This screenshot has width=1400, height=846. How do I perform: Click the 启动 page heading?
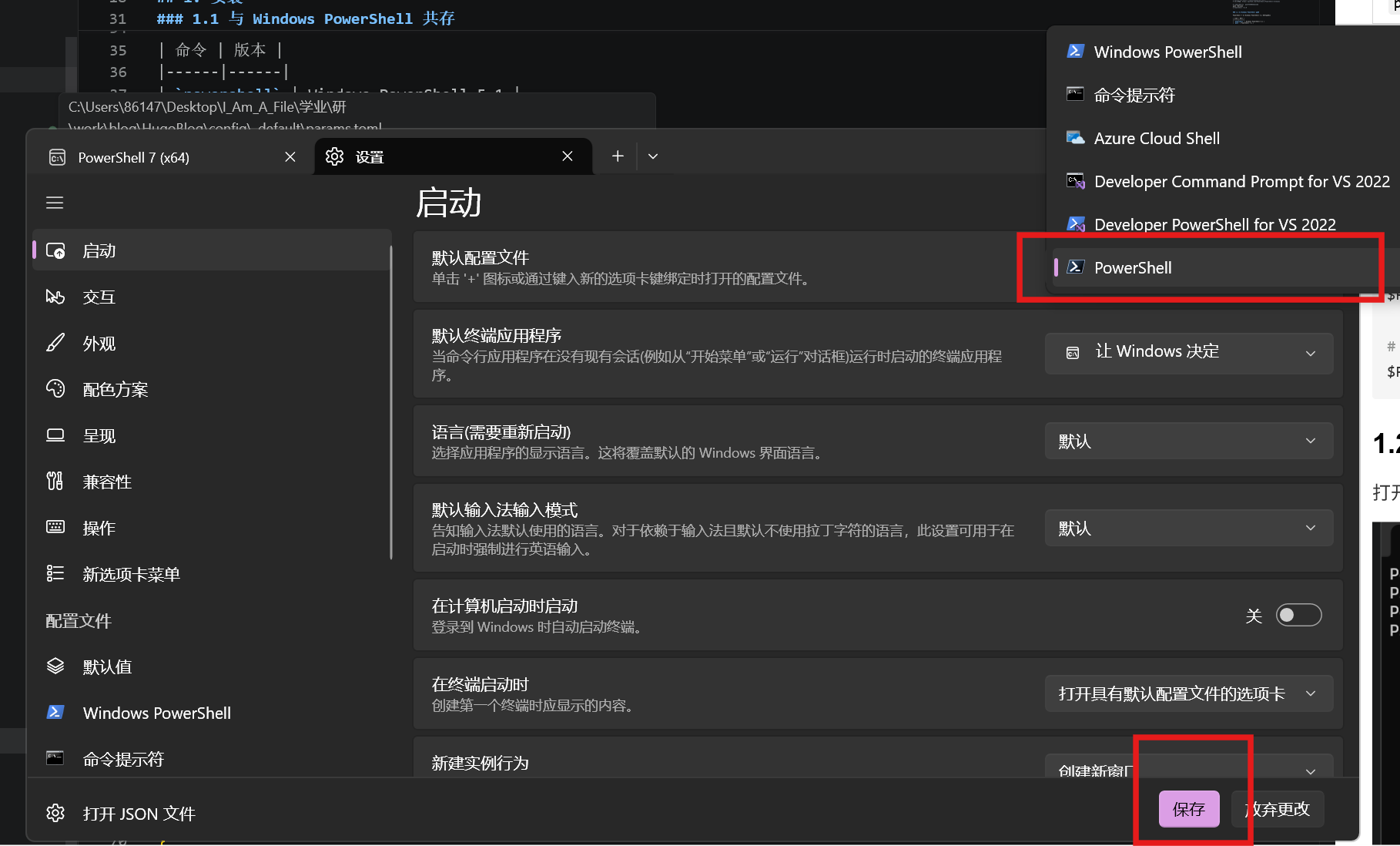[x=448, y=203]
